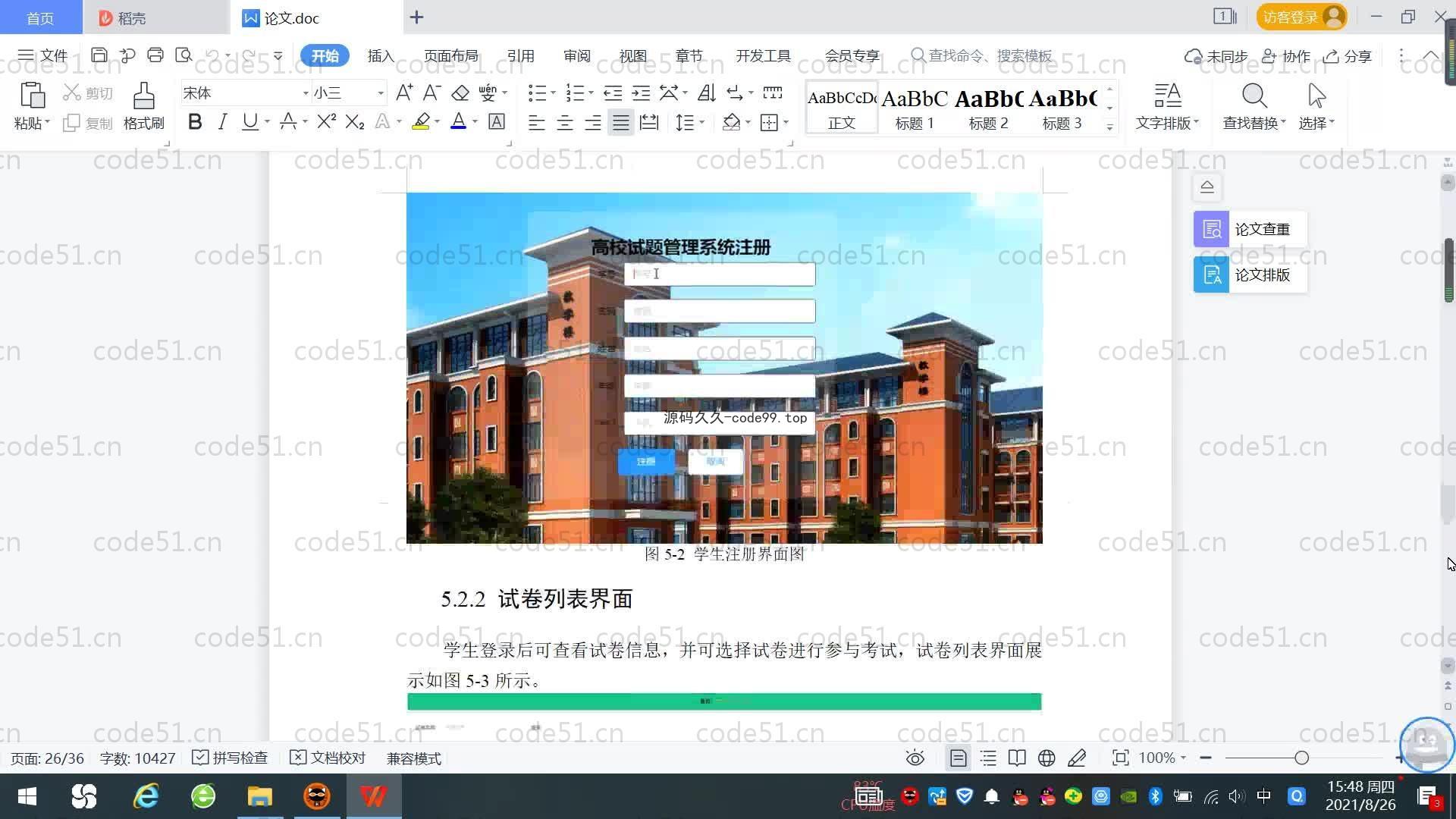The width and height of the screenshot is (1456, 819).
Task: Open the font name dropdown
Action: click(x=306, y=93)
